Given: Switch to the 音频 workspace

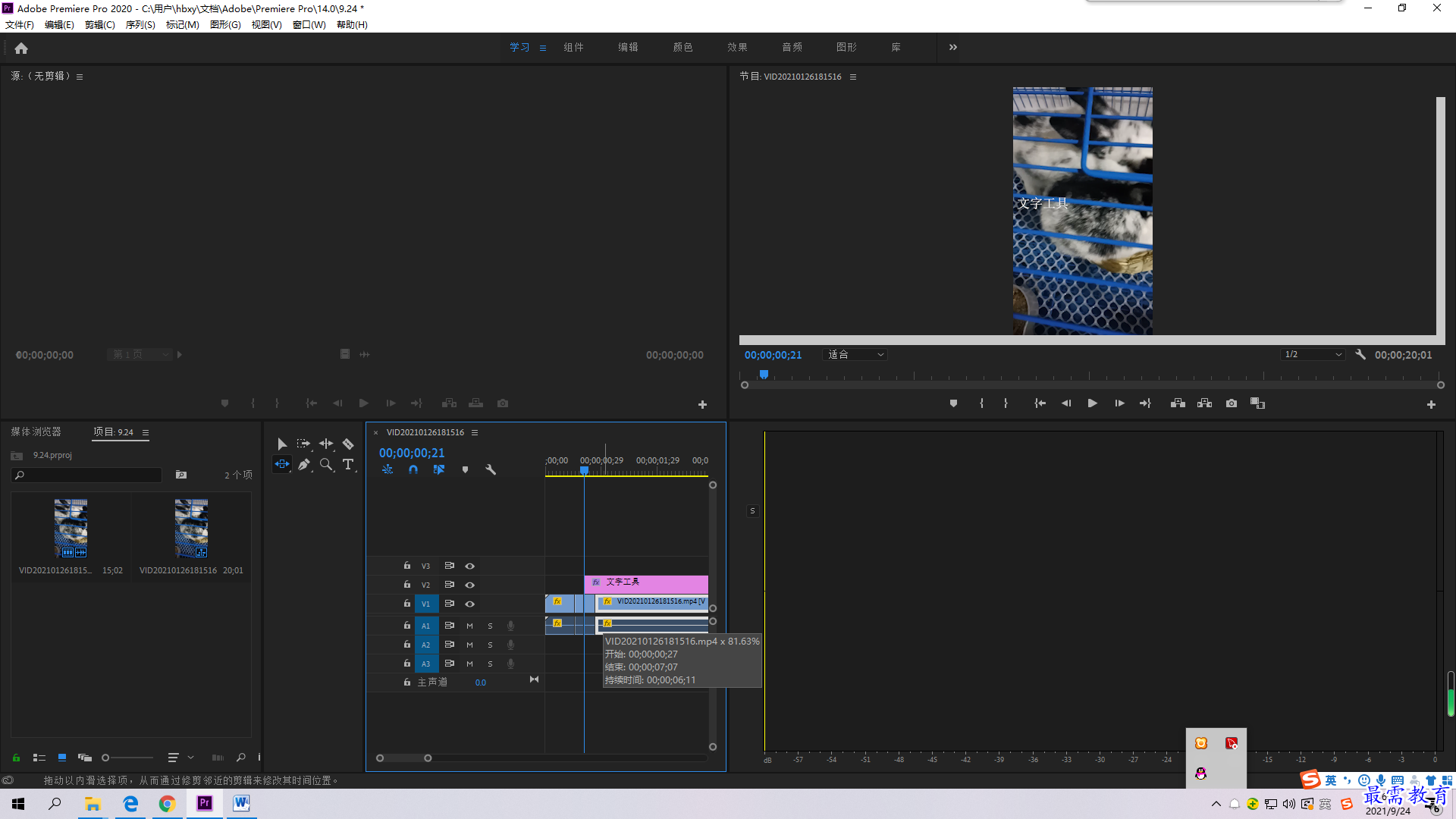Looking at the screenshot, I should [x=792, y=47].
